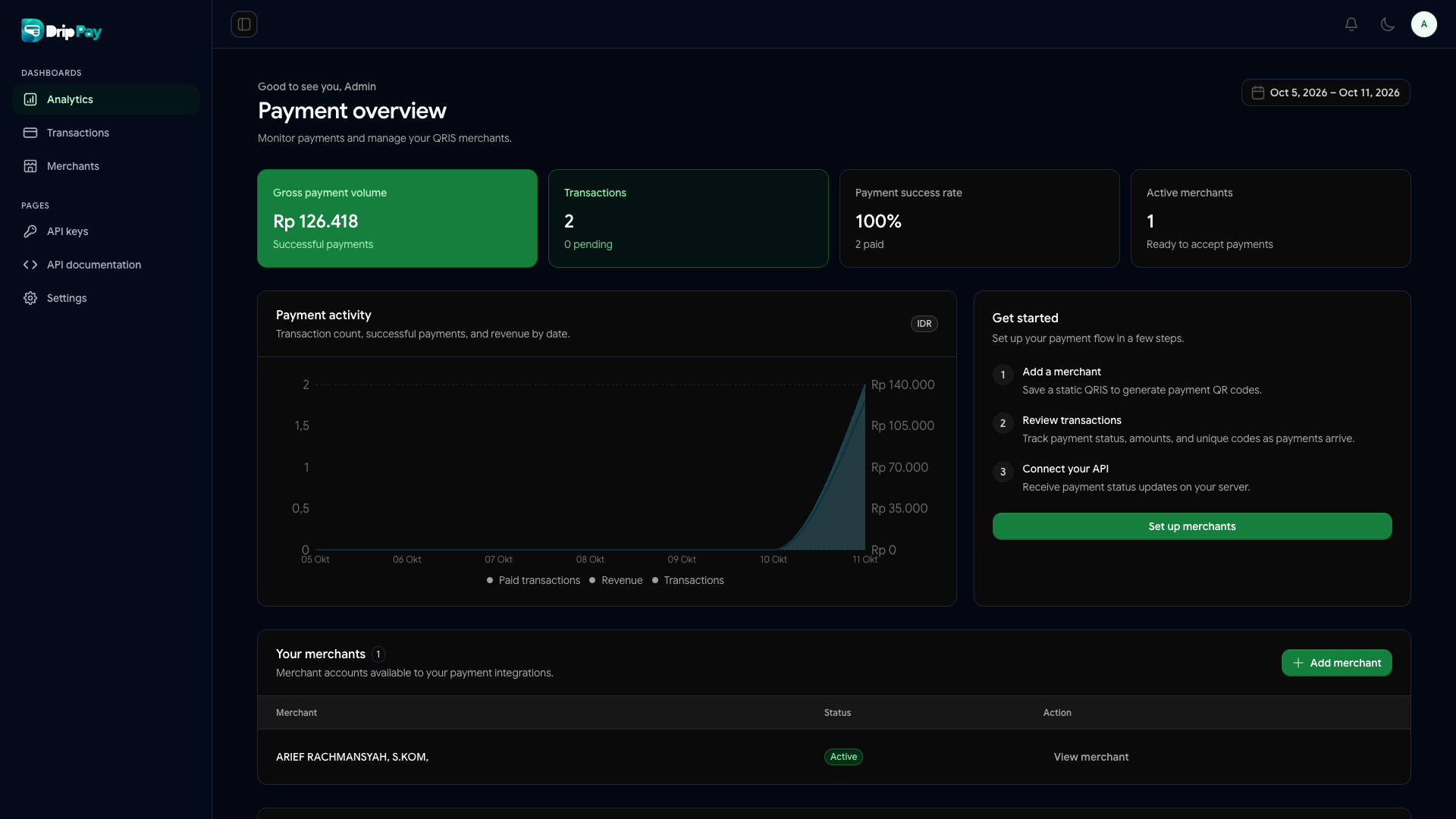Click the Active status badge
1456x819 pixels.
pyautogui.click(x=843, y=757)
